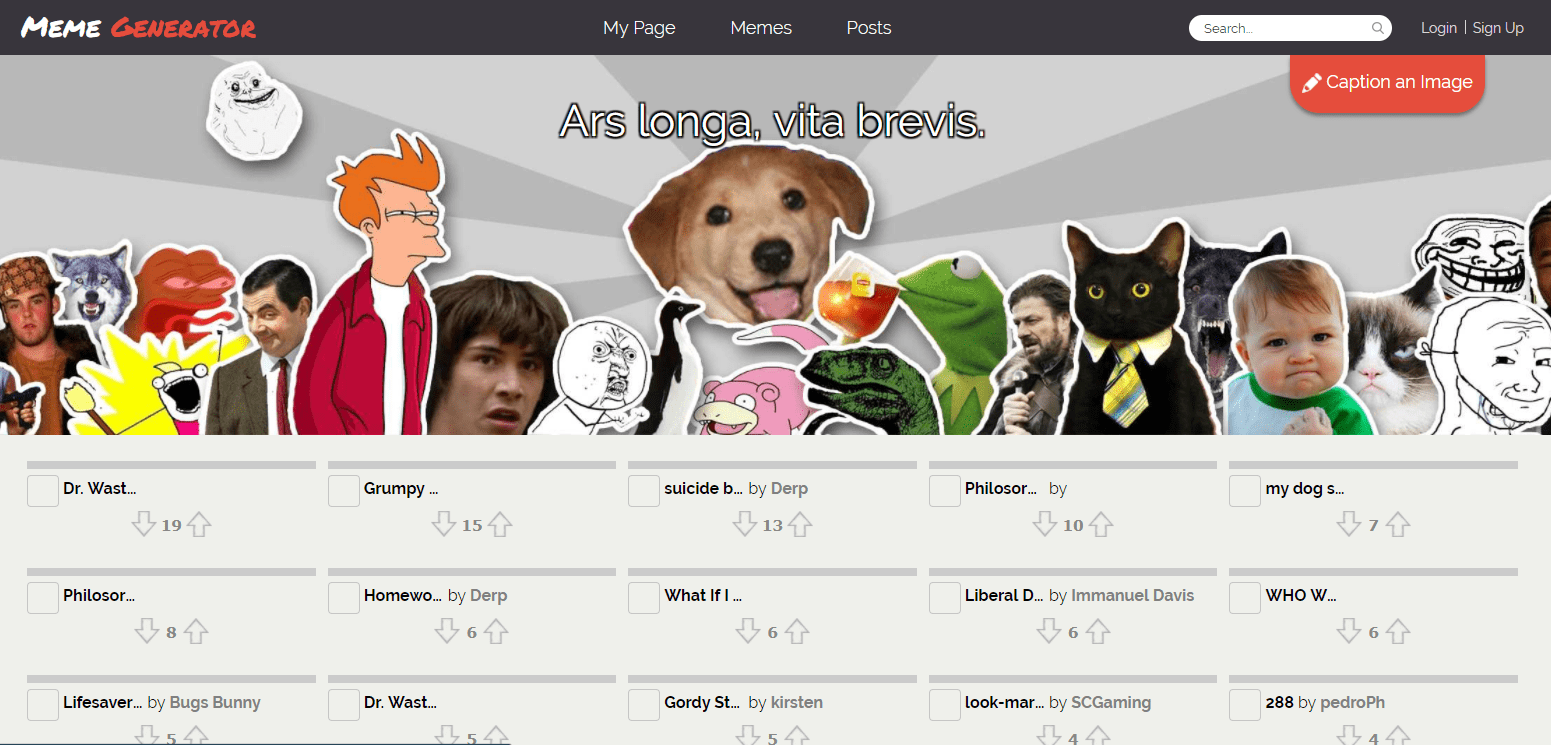Upvote the What If I ... meme

pos(796,631)
